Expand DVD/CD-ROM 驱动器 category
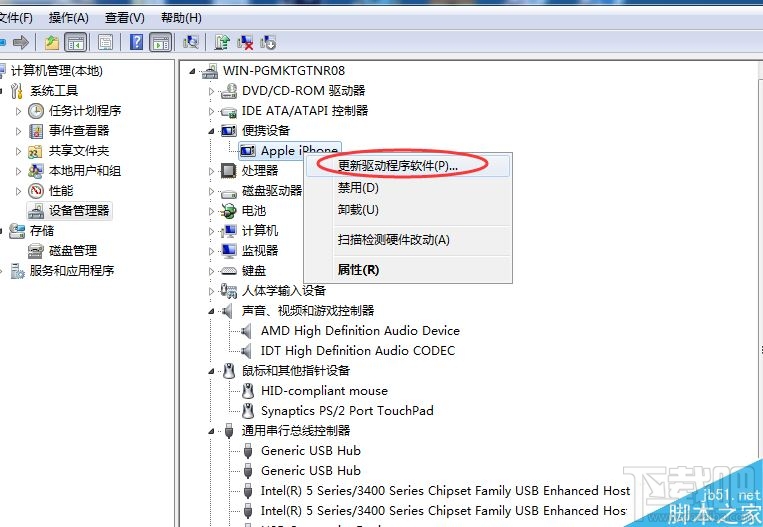The image size is (763, 527). pos(211,91)
